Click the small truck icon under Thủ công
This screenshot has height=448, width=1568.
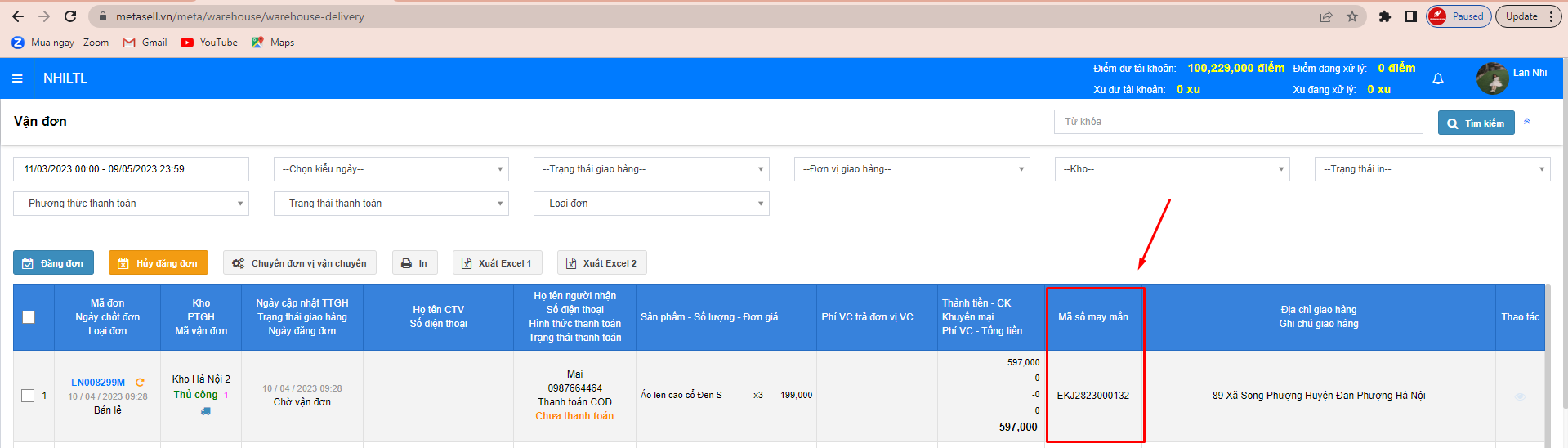coord(205,411)
